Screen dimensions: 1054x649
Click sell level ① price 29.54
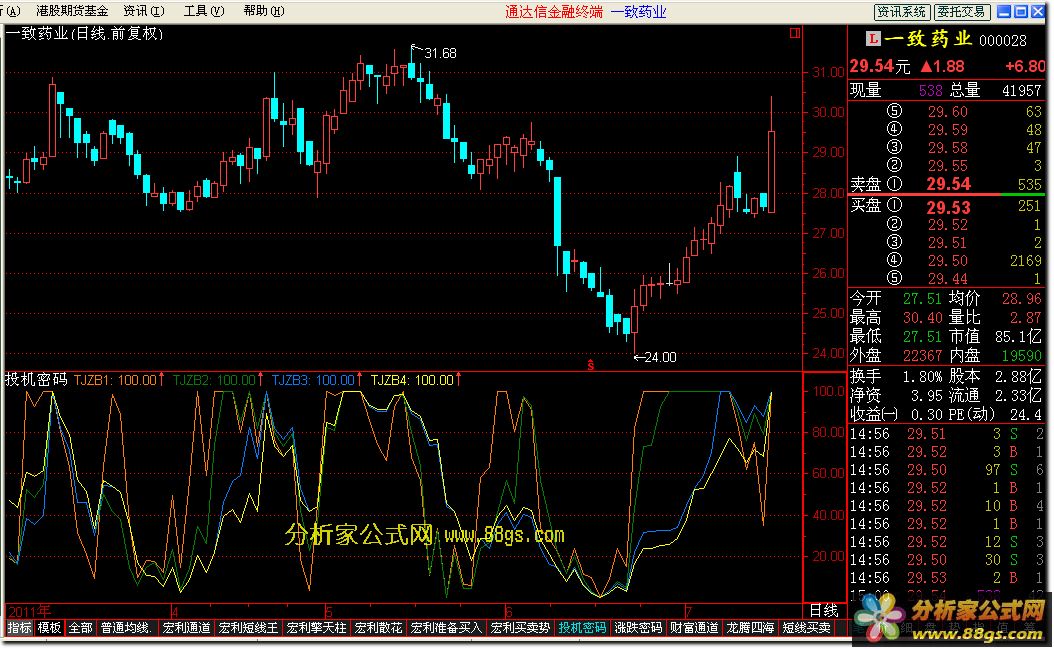(x=948, y=184)
